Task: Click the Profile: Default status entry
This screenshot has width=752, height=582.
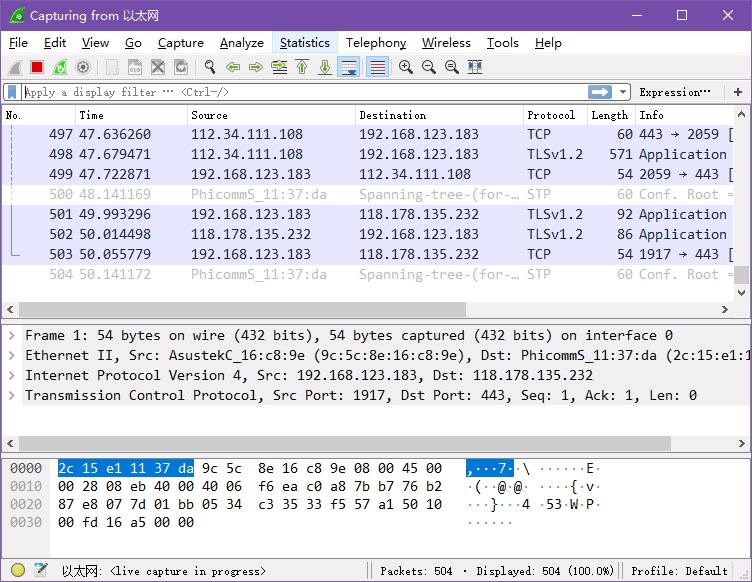Action: (x=679, y=571)
